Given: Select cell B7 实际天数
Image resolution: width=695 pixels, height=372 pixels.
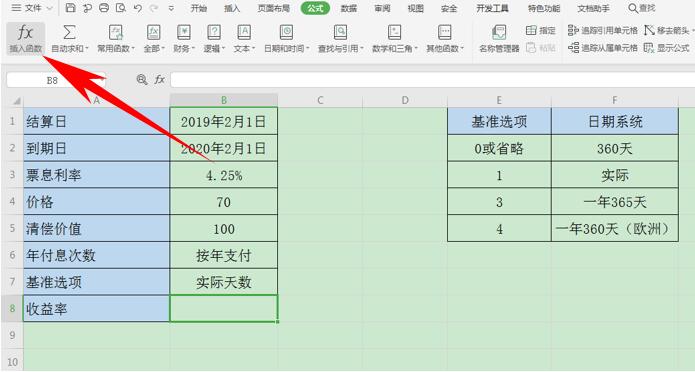Looking at the screenshot, I should click(x=224, y=282).
